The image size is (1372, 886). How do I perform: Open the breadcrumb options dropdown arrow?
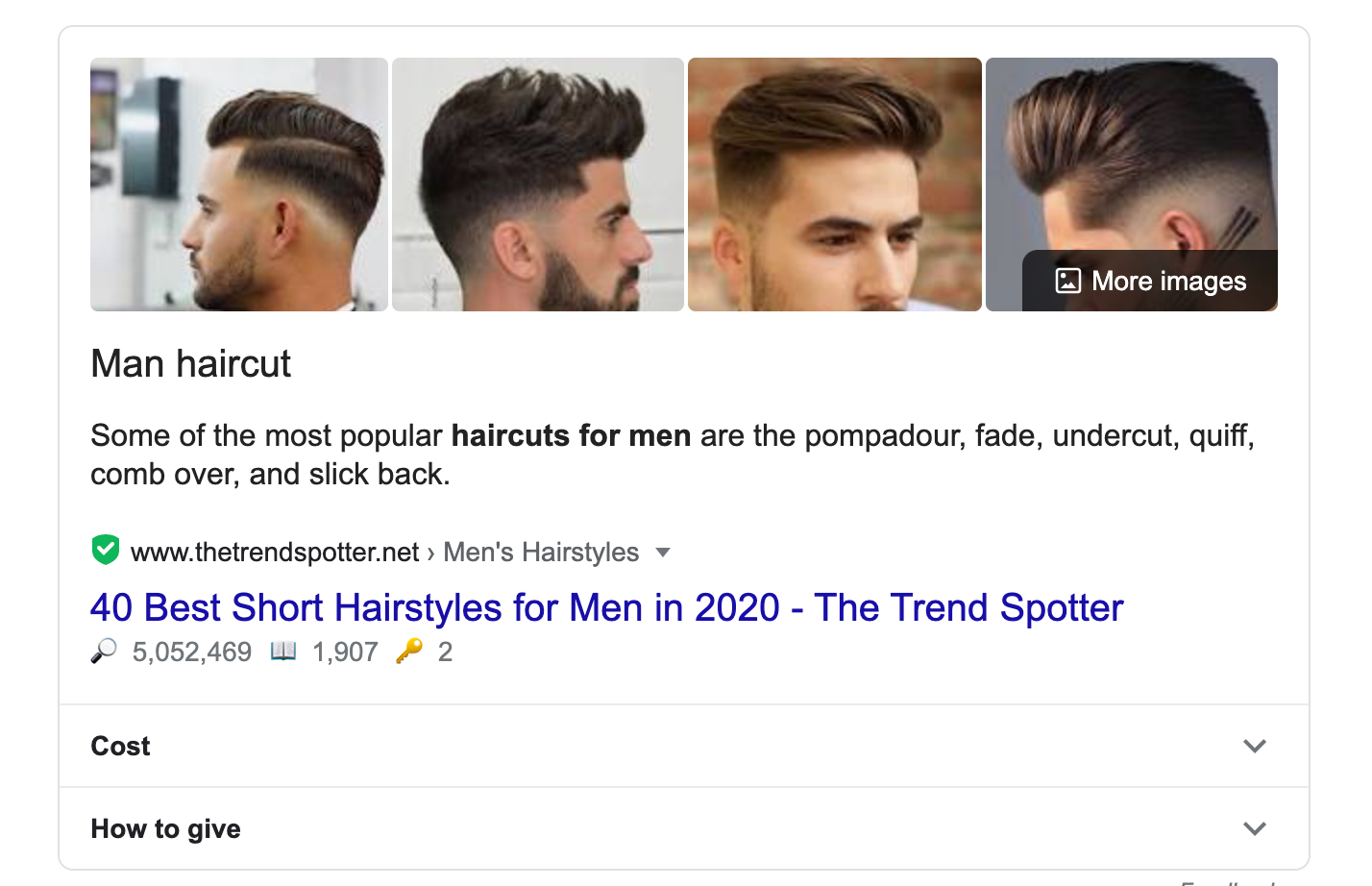click(664, 553)
